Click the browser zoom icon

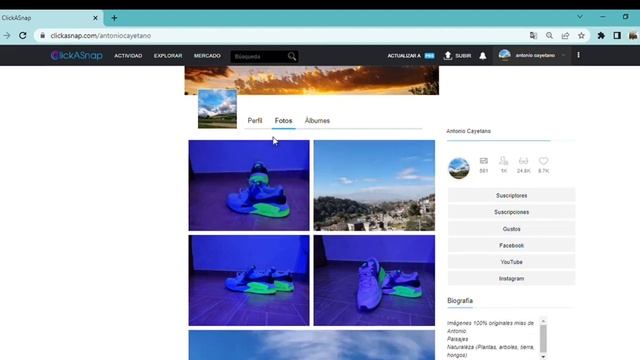click(549, 36)
